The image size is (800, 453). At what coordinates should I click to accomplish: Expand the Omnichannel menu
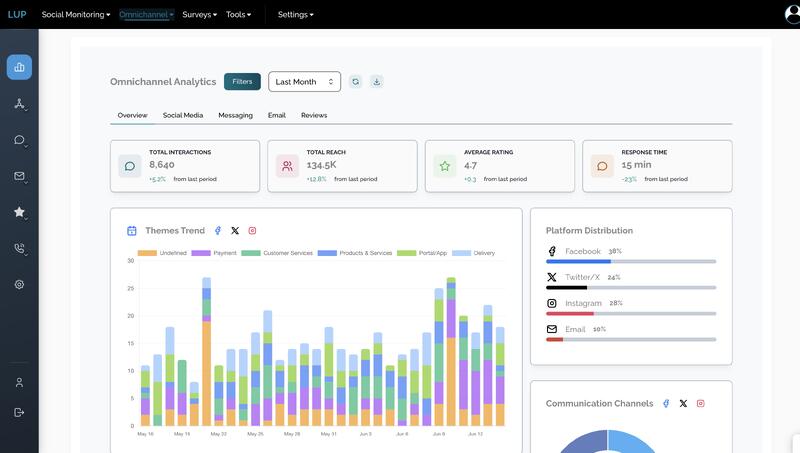(x=146, y=14)
